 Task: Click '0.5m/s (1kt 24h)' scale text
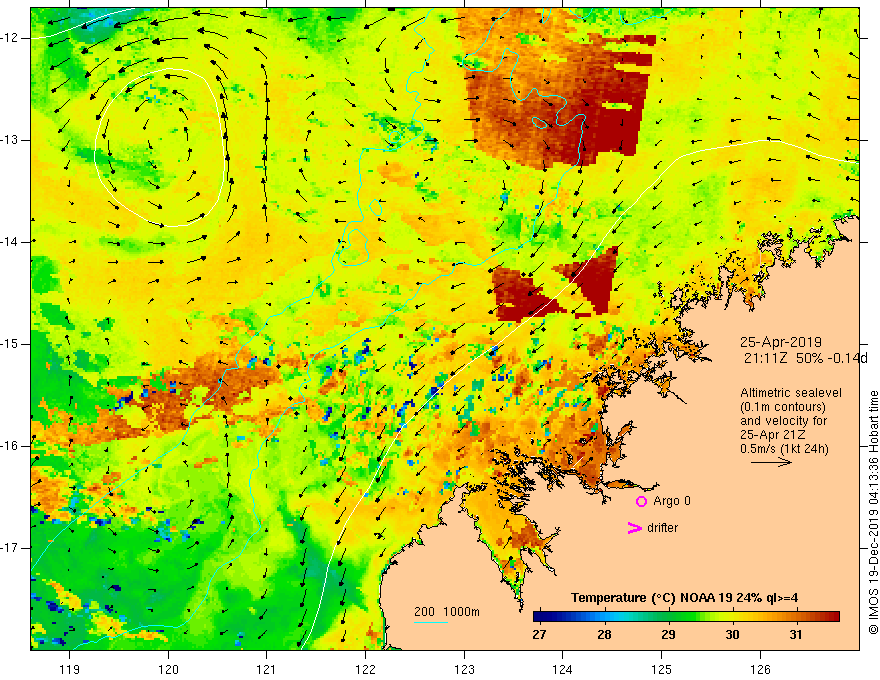784,449
